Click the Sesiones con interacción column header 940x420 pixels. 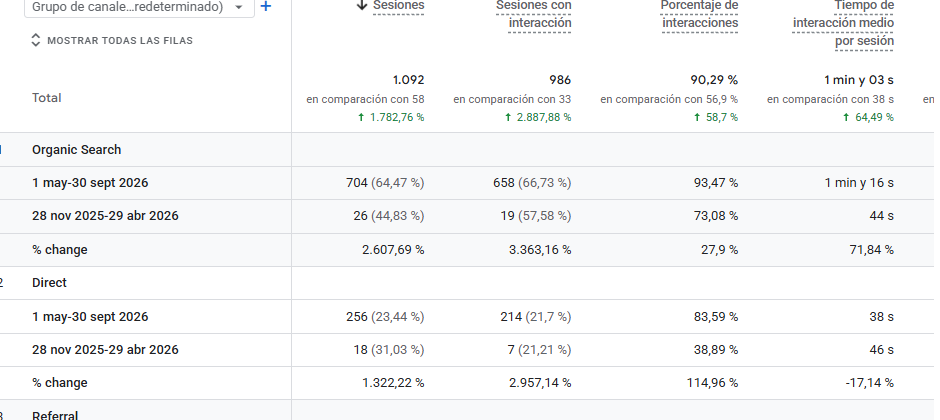[534, 14]
